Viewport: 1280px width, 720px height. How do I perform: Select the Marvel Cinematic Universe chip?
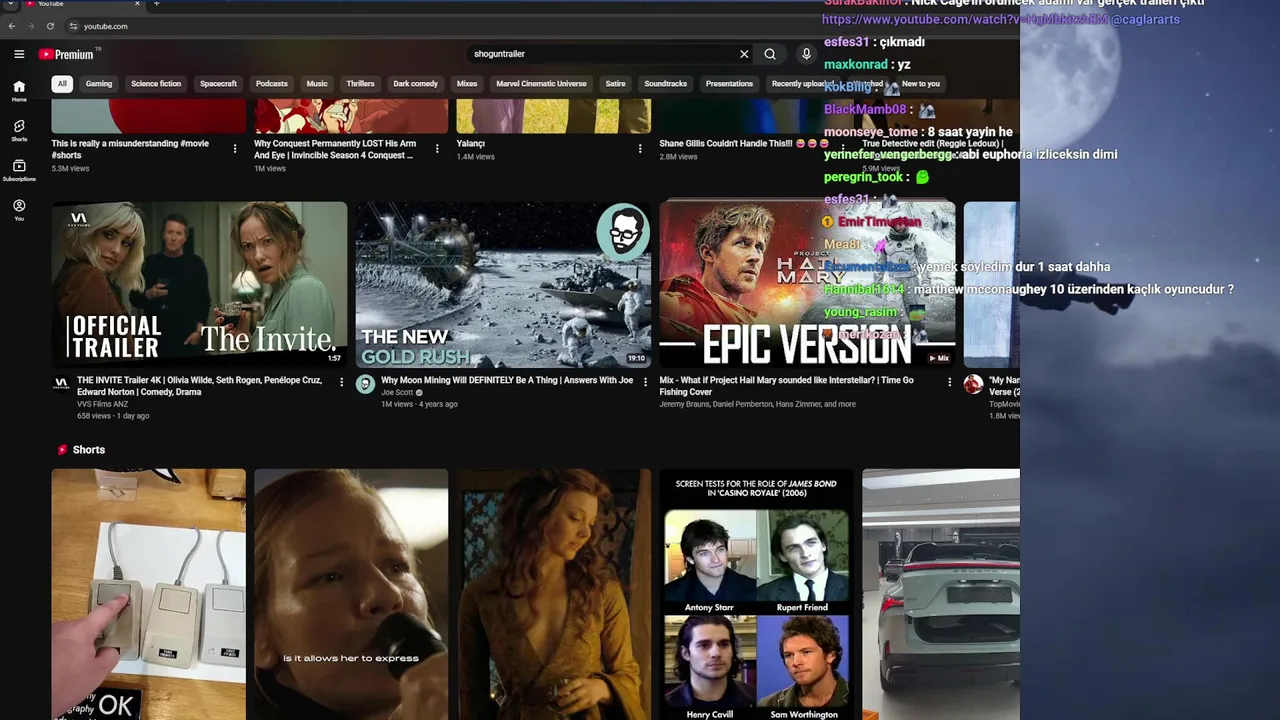click(x=541, y=84)
